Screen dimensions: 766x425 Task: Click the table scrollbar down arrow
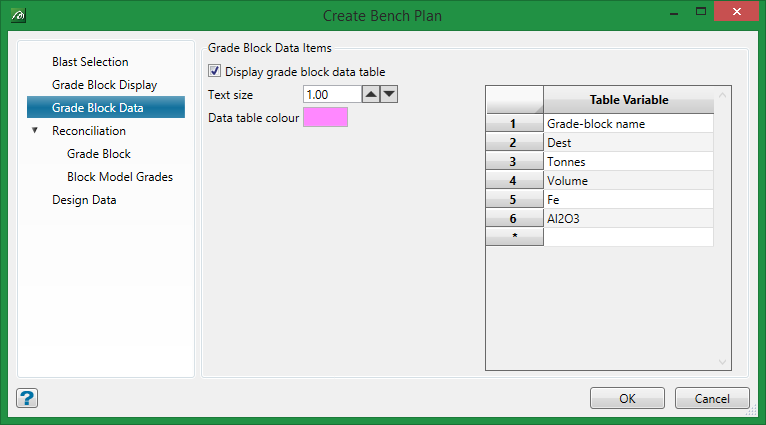tap(723, 362)
